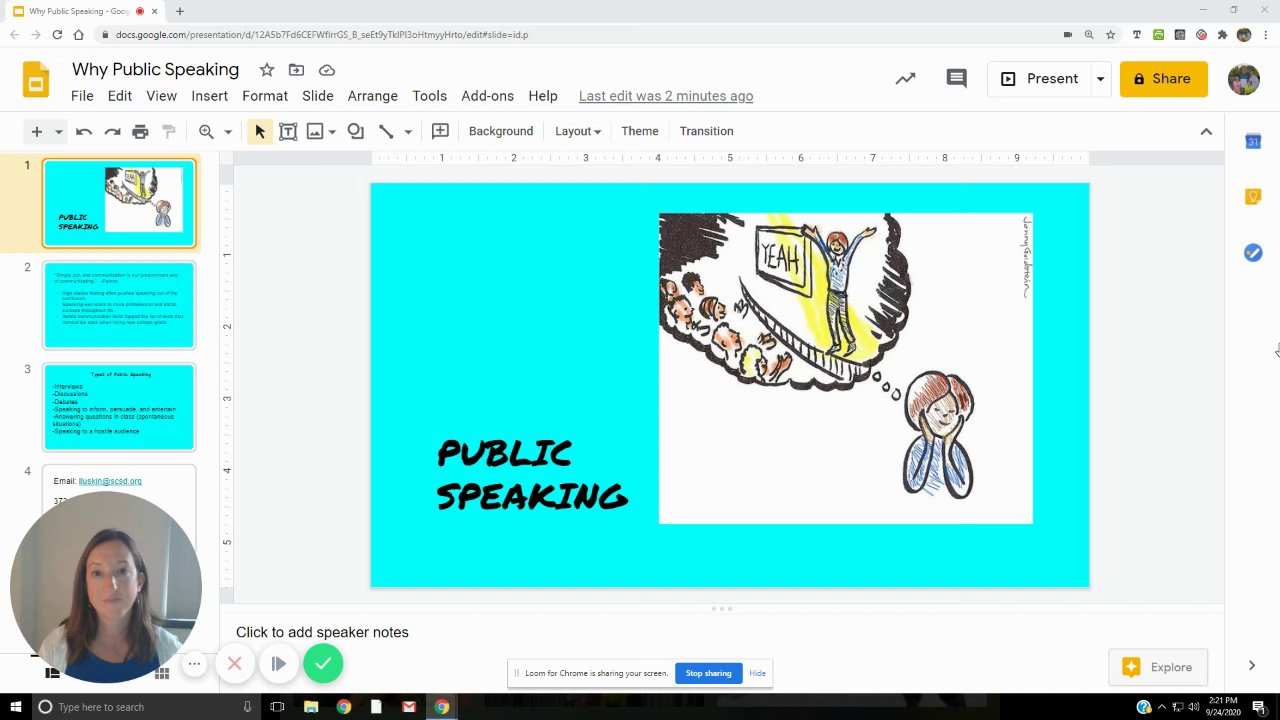Start the slideshow with Present button
The image size is (1280, 720).
(1040, 79)
